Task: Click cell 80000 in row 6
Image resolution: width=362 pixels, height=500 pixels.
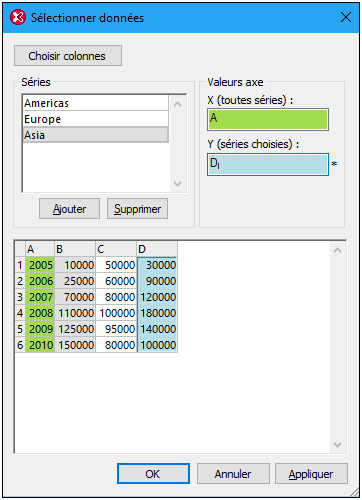Action: point(116,345)
